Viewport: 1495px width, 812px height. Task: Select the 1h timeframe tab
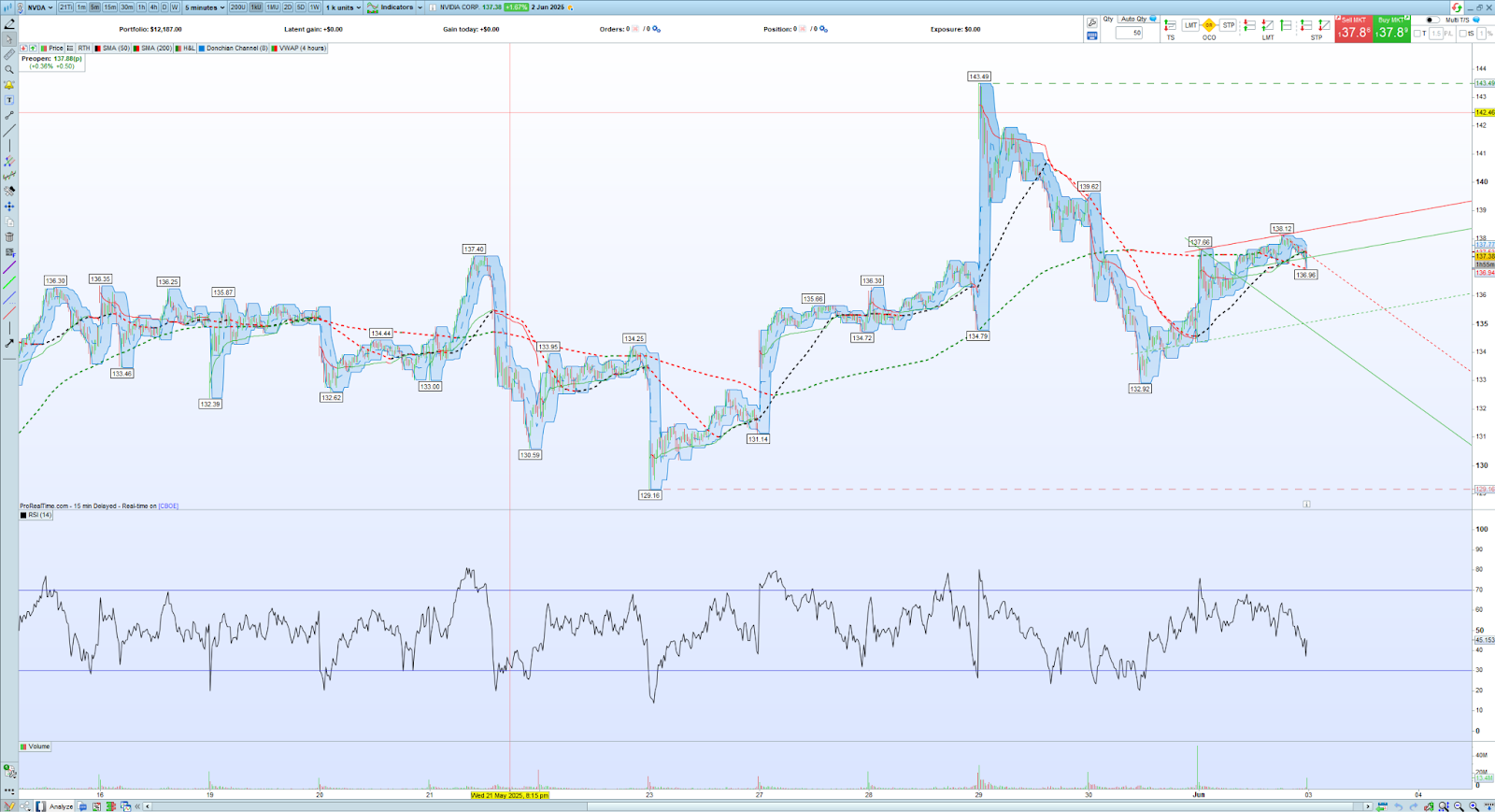coord(141,7)
